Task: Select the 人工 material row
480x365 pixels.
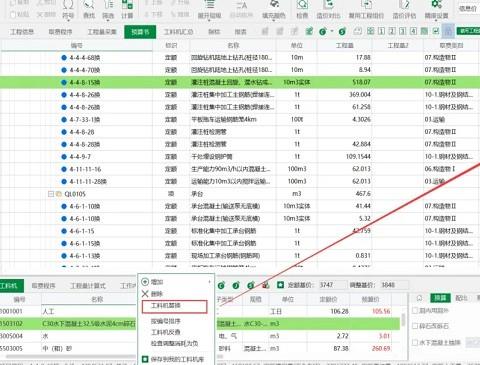Action: point(200,311)
